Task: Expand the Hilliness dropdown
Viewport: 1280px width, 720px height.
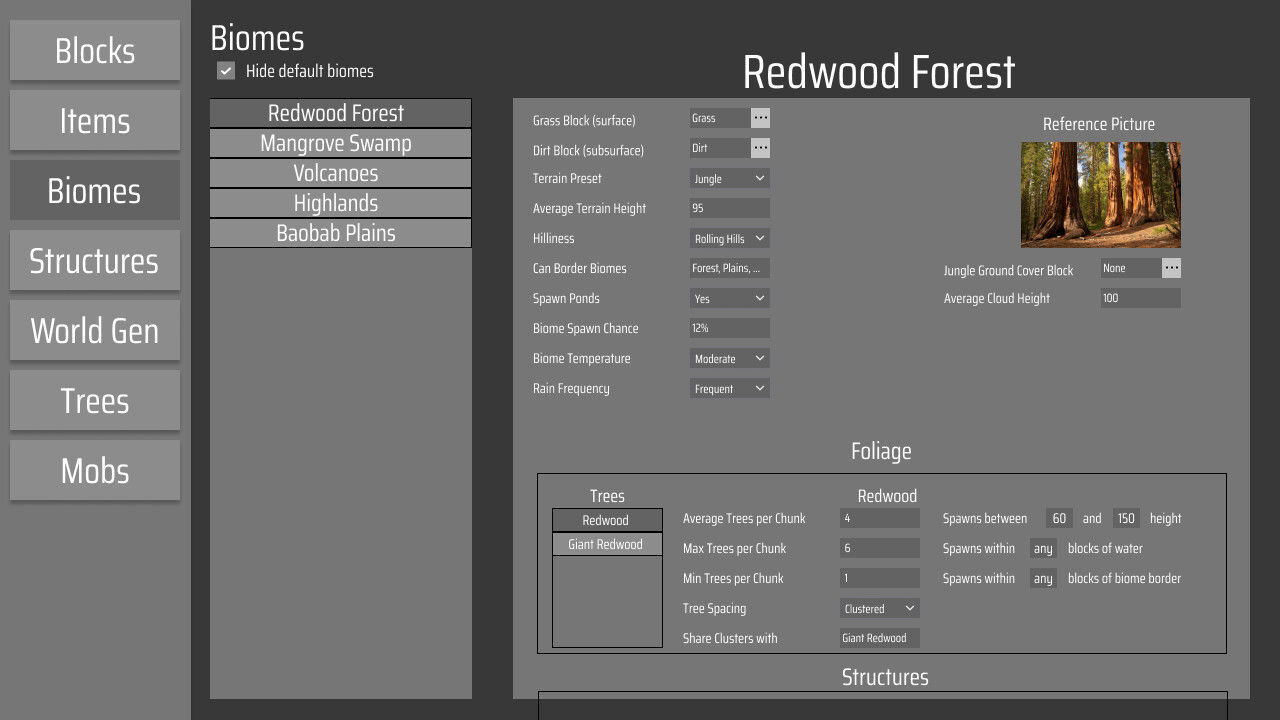Action: [x=729, y=238]
